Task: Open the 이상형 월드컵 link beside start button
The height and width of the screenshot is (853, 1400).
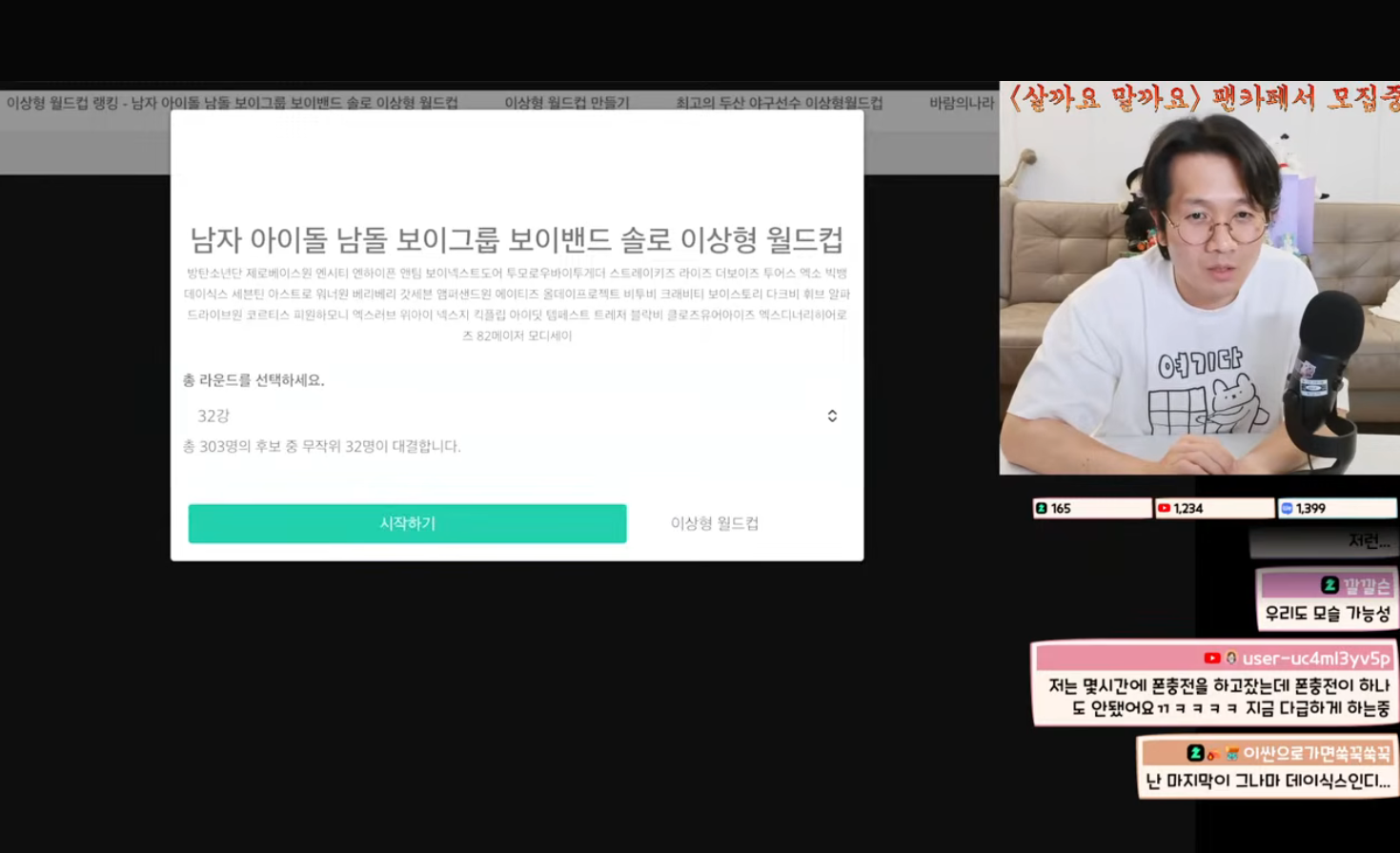Action: tap(714, 523)
